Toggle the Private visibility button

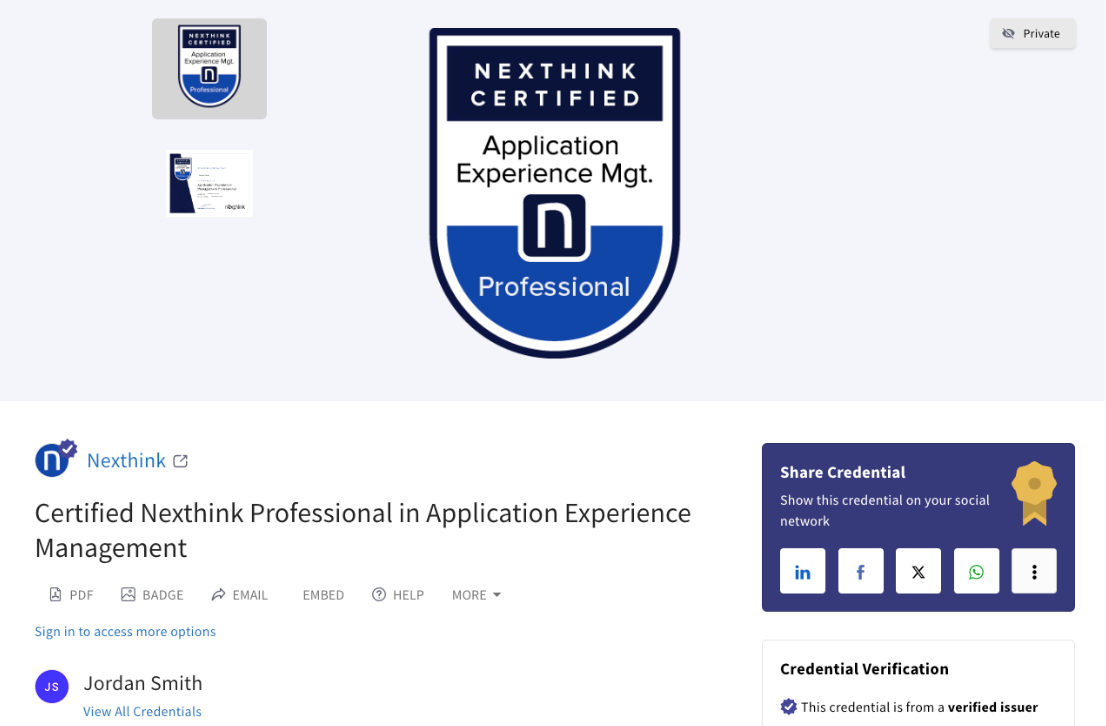pyautogui.click(x=1032, y=34)
